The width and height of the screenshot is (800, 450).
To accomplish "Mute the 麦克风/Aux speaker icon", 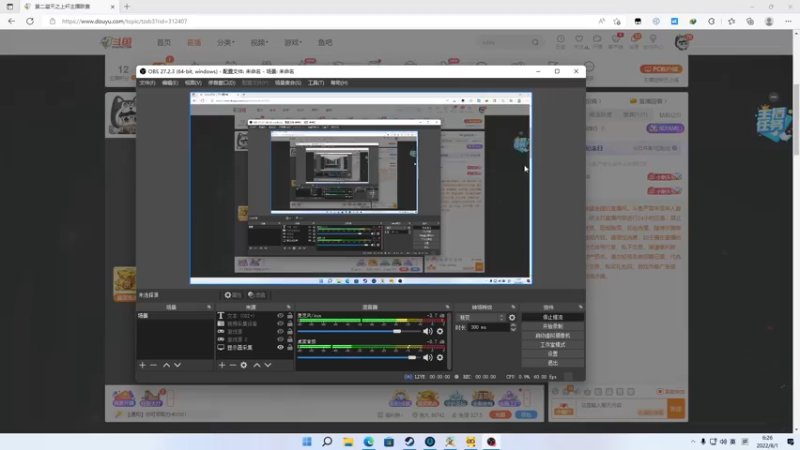I will pyautogui.click(x=428, y=331).
